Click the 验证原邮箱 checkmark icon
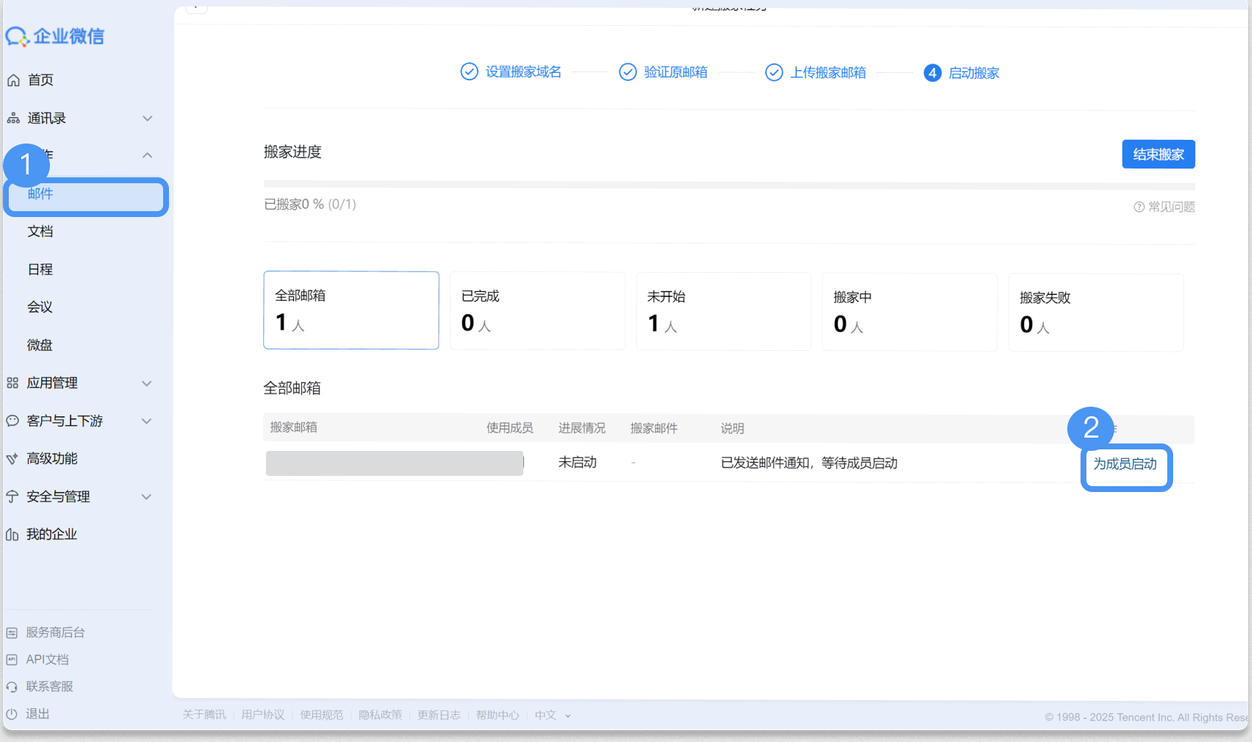1252x742 pixels. pos(628,72)
